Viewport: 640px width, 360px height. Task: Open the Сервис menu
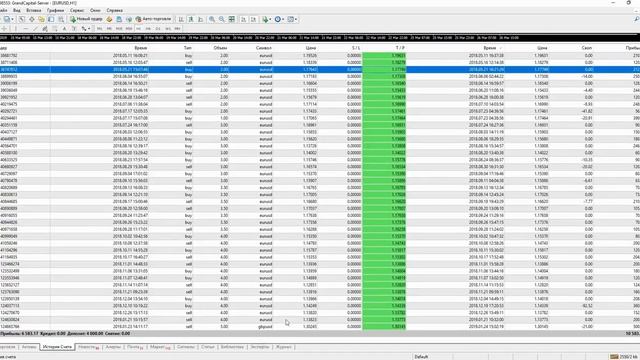click(77, 10)
